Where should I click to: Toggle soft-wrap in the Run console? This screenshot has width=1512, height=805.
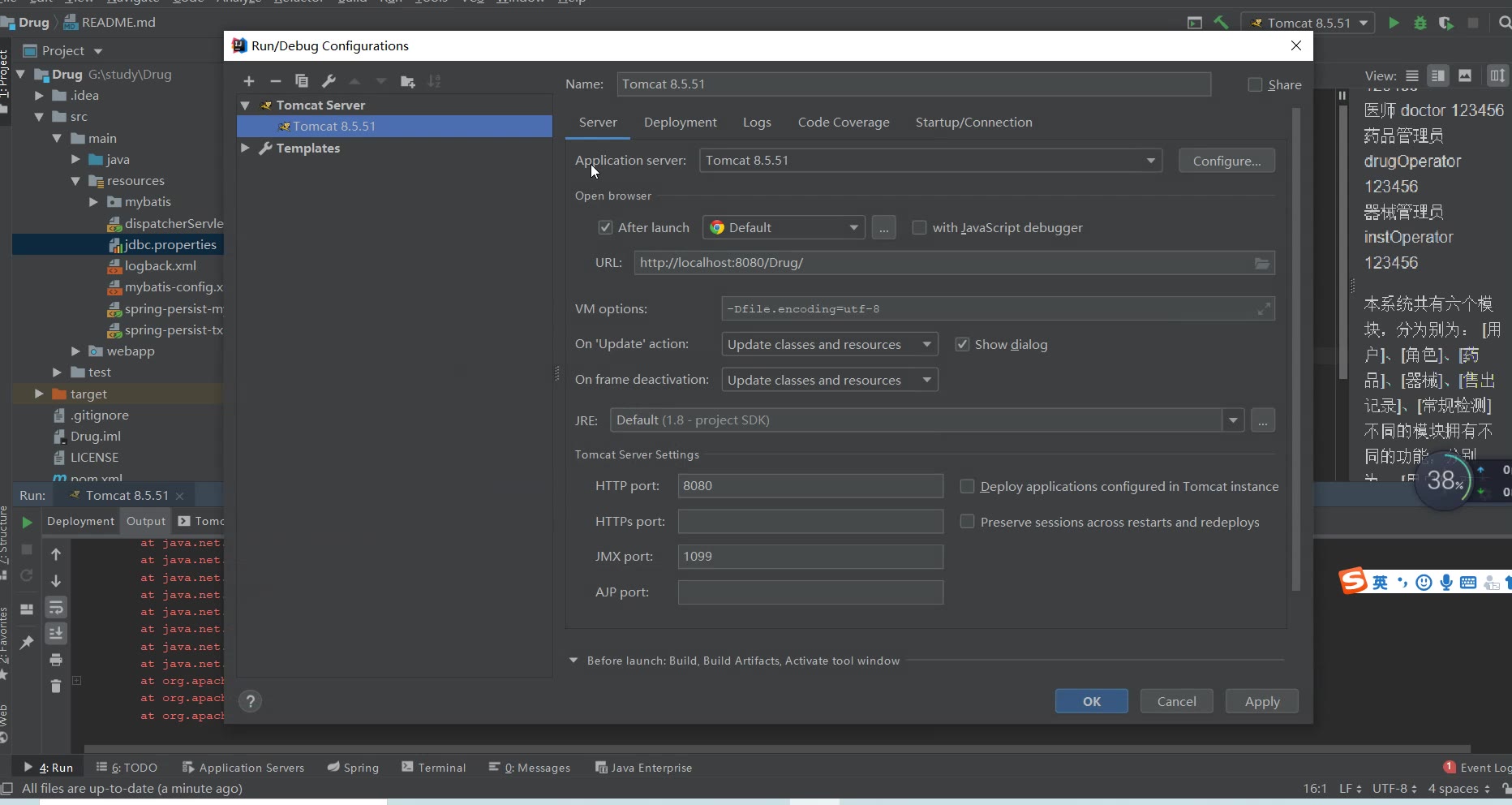56,608
